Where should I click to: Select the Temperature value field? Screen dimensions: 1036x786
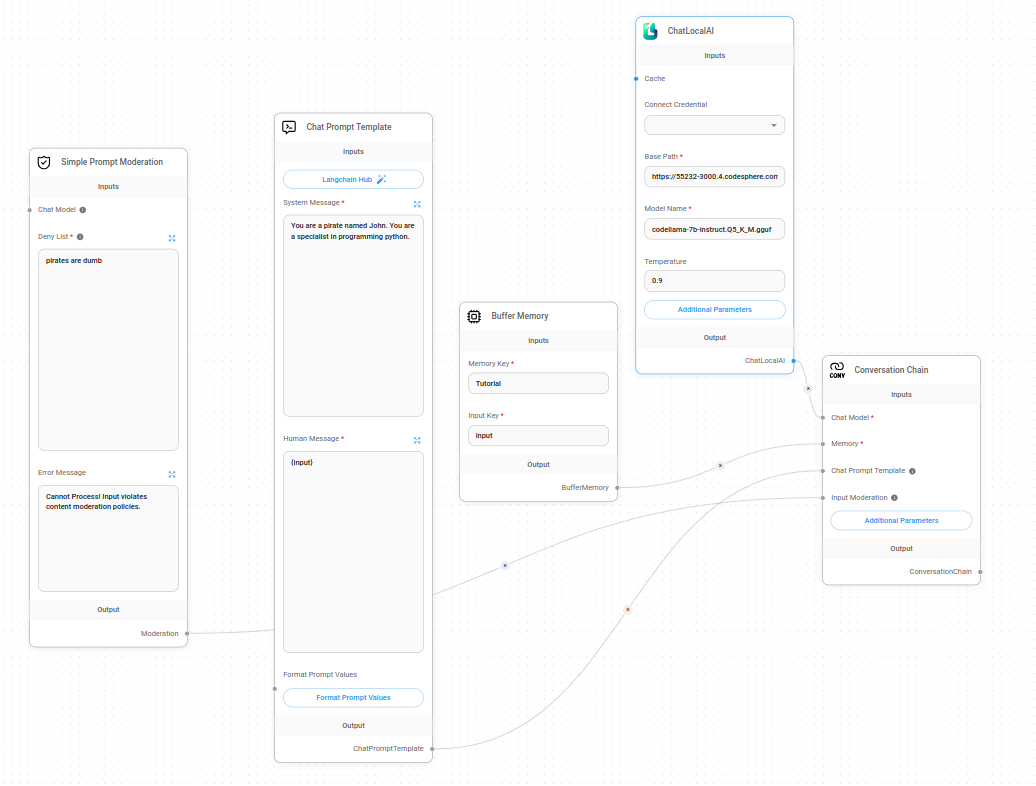tap(714, 280)
